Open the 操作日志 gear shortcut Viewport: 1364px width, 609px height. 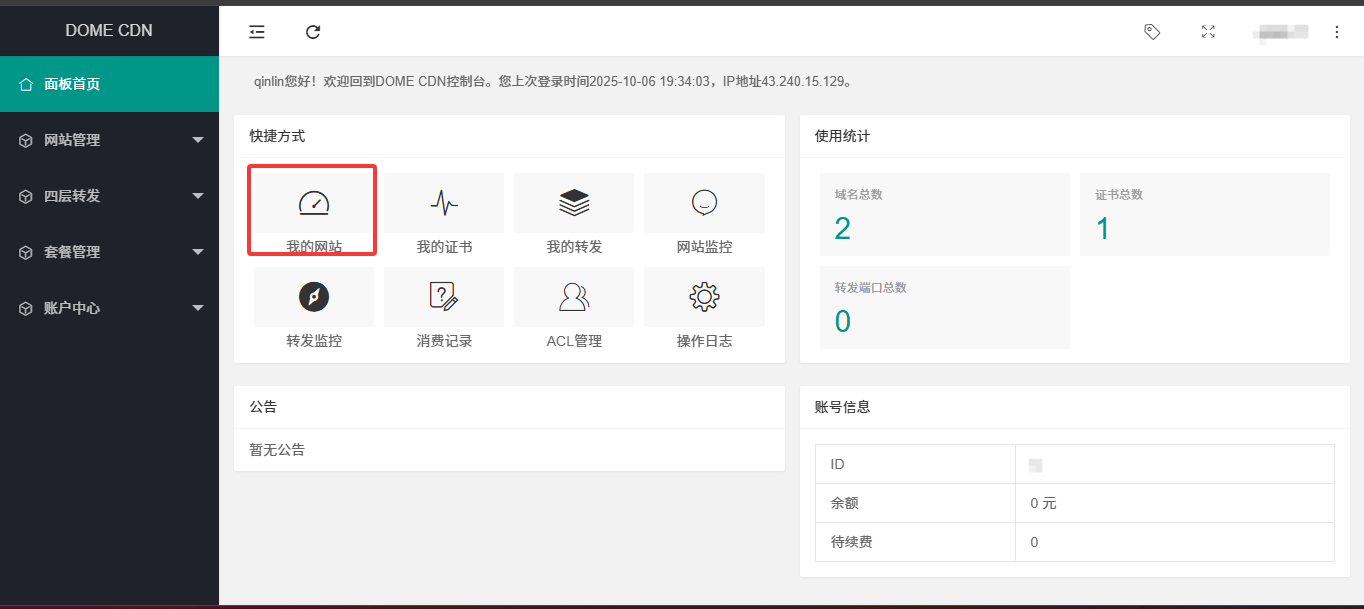(x=704, y=297)
